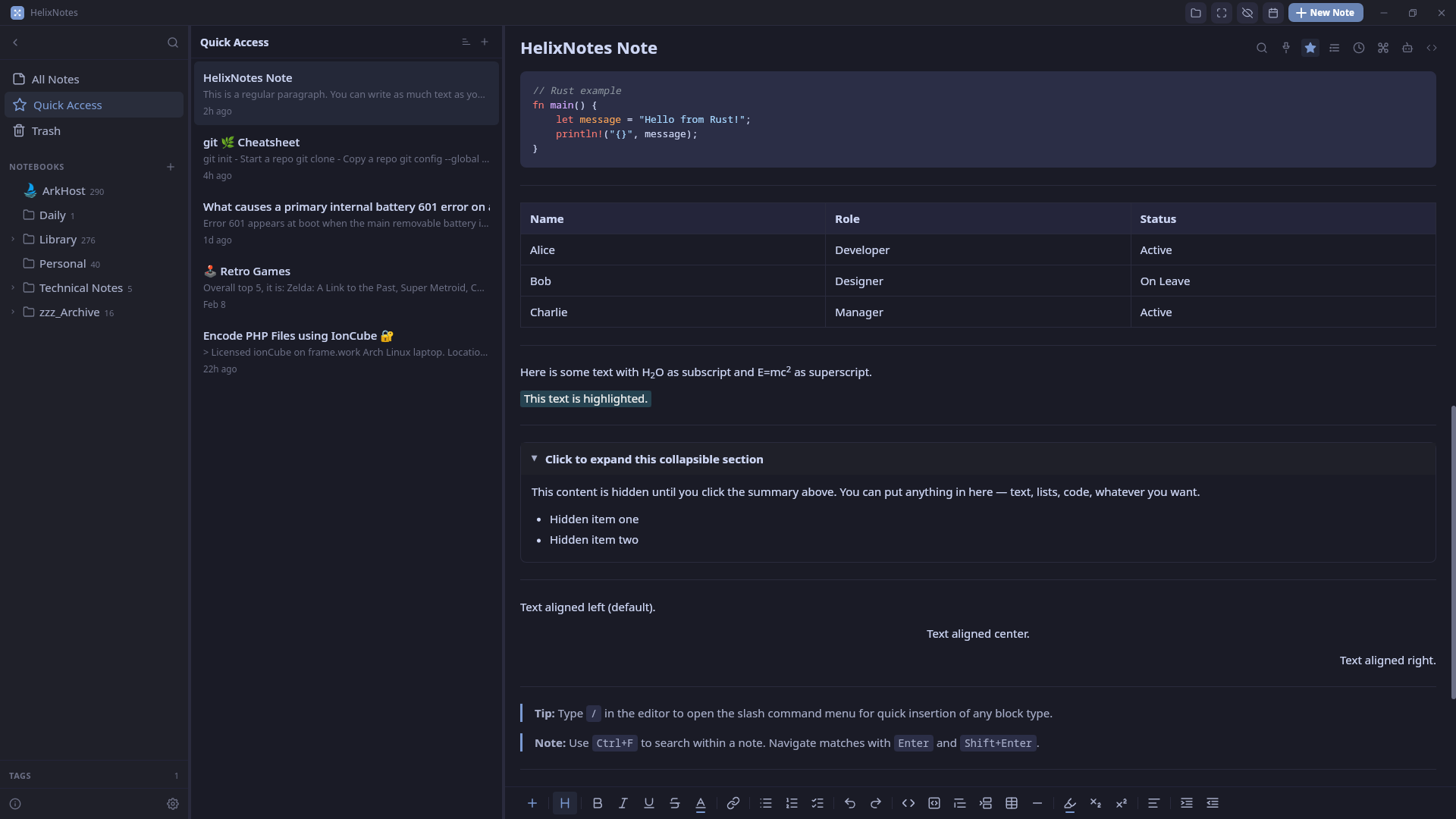
Task: Open All Notes in the sidebar
Action: tap(55, 80)
